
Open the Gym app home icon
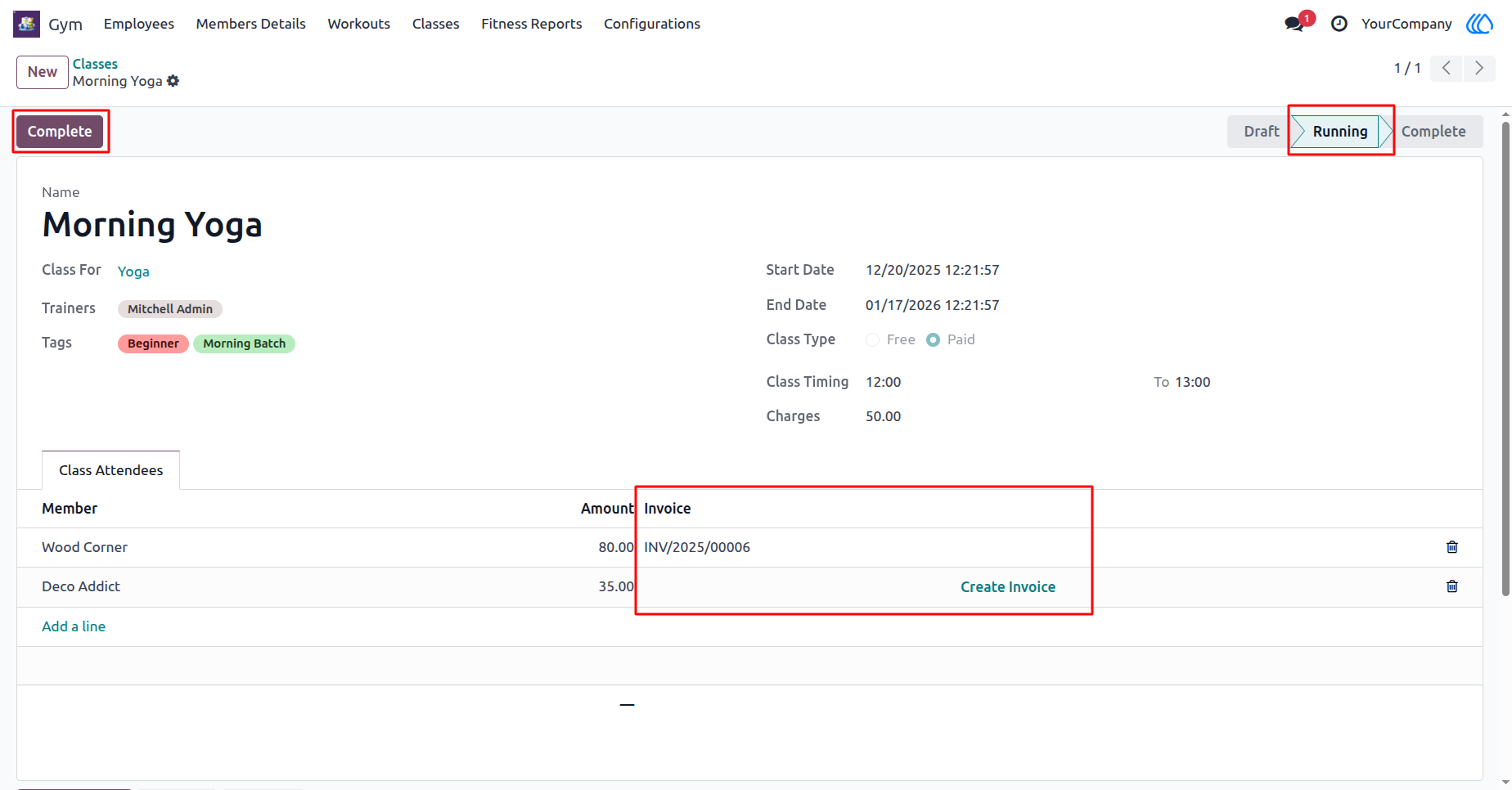26,24
